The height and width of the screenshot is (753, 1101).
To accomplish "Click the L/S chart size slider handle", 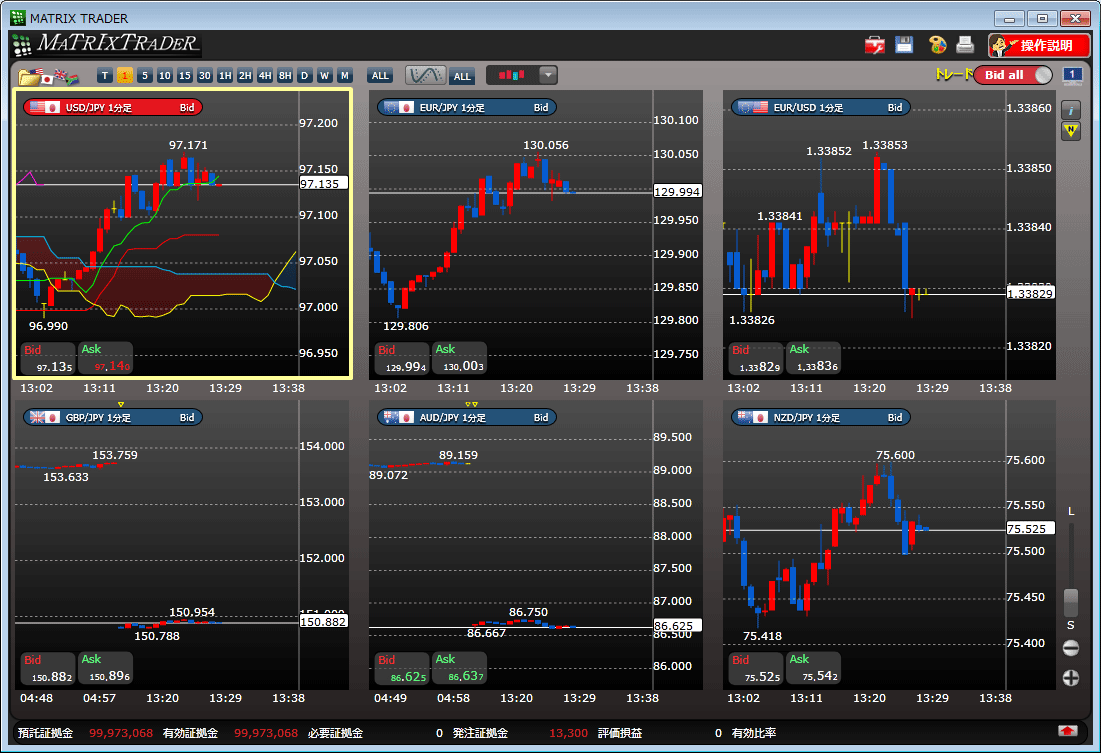I will pyautogui.click(x=1071, y=602).
